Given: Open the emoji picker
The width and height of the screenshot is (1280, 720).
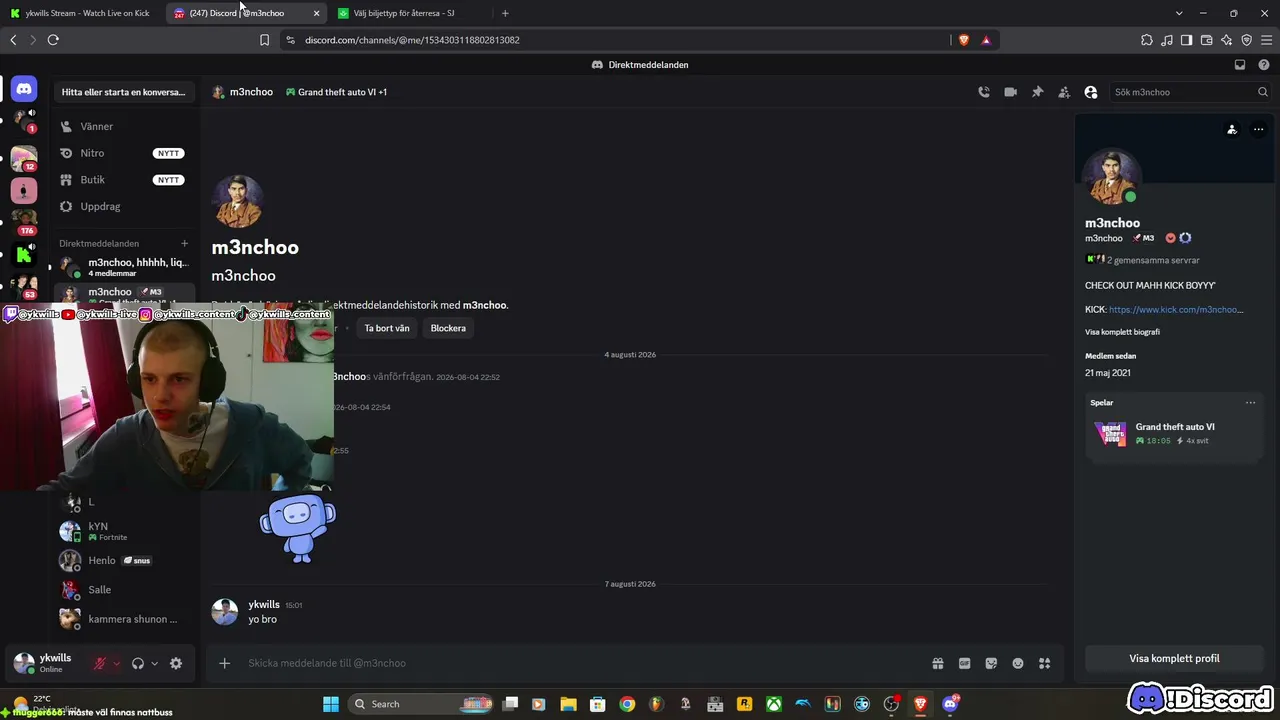Looking at the screenshot, I should 1018,663.
